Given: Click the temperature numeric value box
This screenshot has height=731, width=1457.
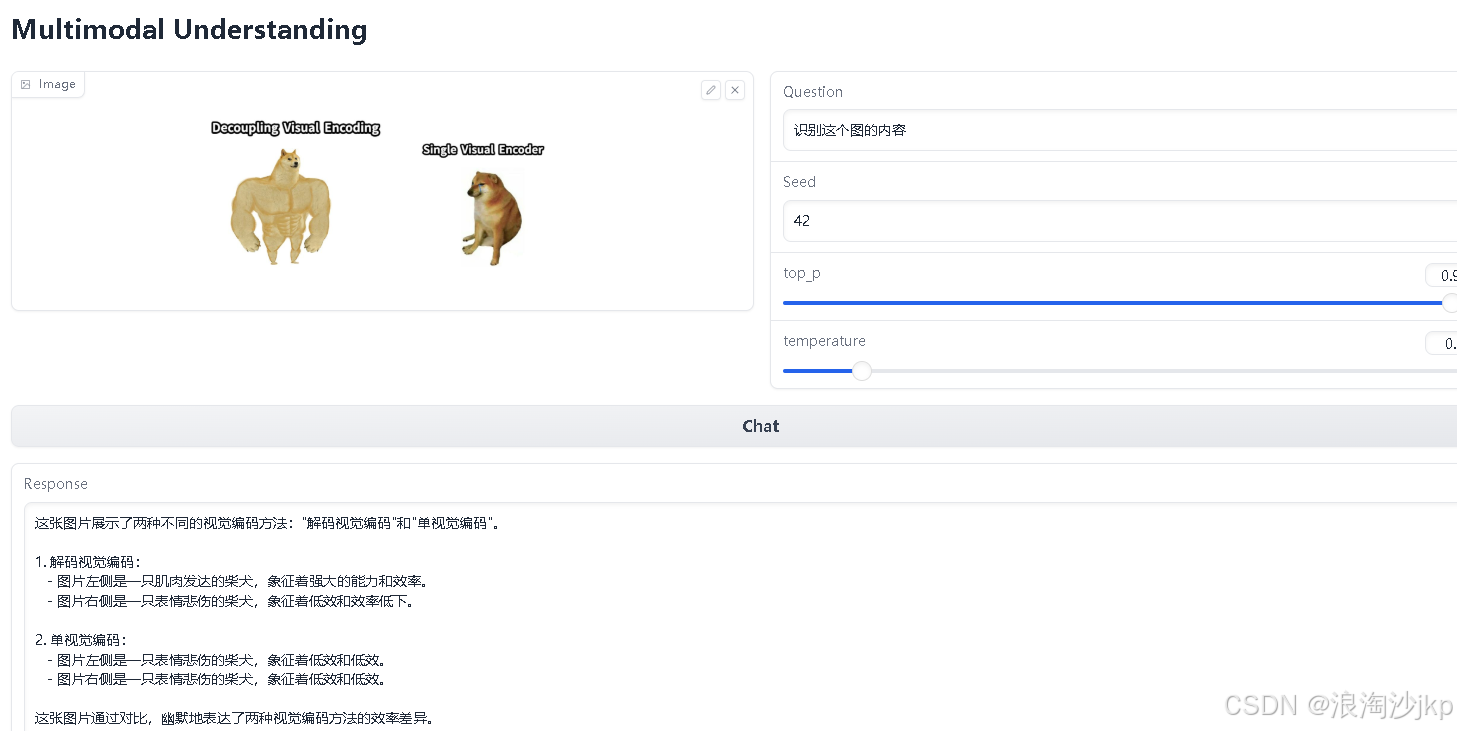Looking at the screenshot, I should [x=1441, y=344].
